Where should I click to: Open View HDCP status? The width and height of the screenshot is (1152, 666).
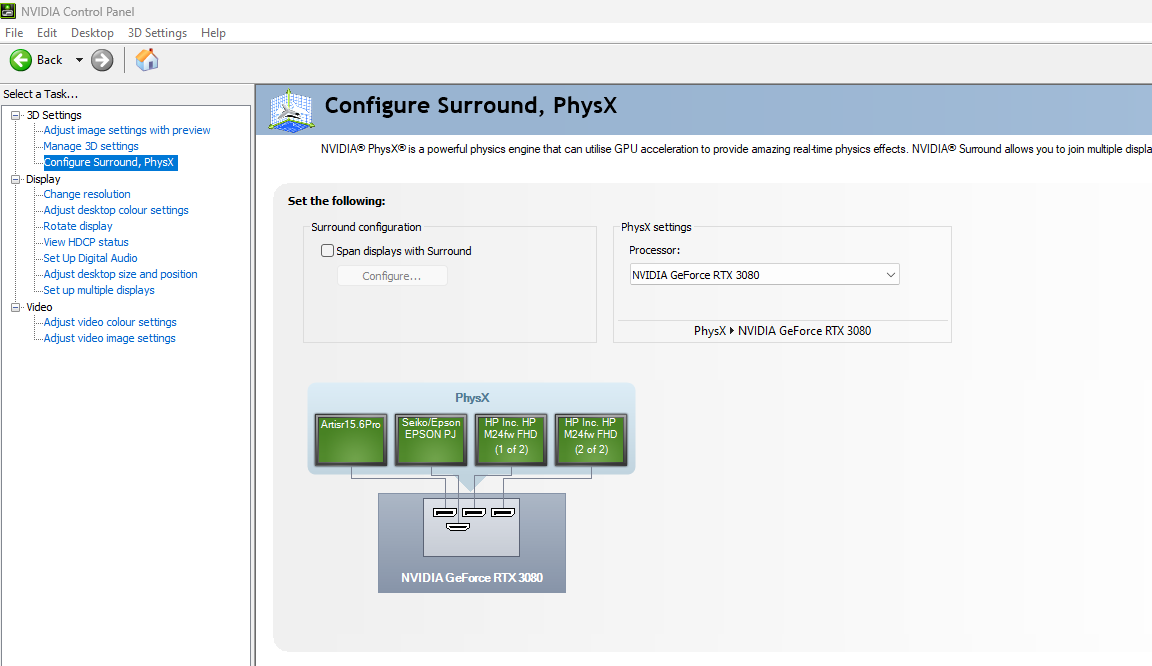(85, 243)
